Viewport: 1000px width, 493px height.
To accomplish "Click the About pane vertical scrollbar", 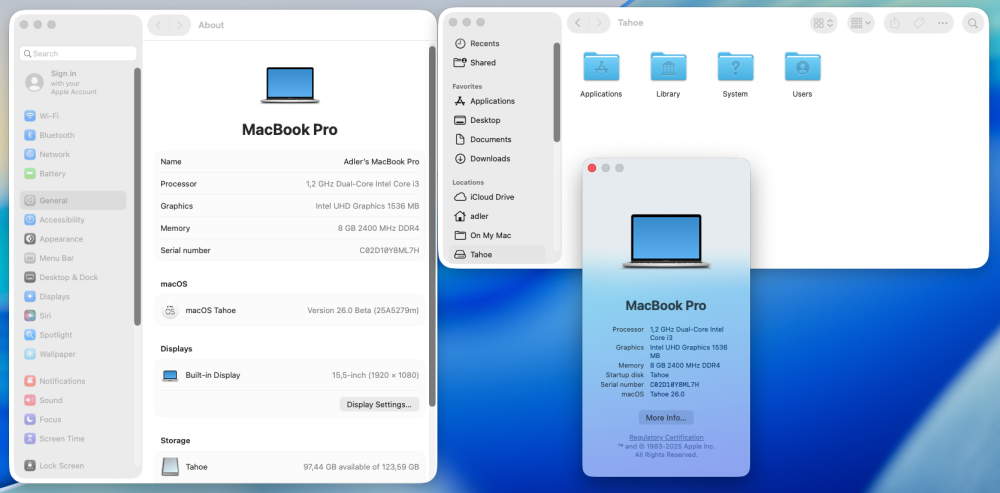I will [432, 226].
